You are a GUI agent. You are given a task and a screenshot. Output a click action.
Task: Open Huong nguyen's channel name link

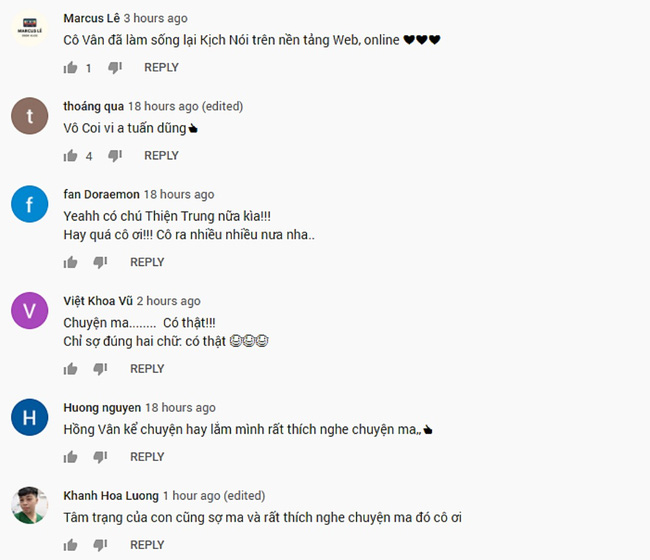click(102, 408)
